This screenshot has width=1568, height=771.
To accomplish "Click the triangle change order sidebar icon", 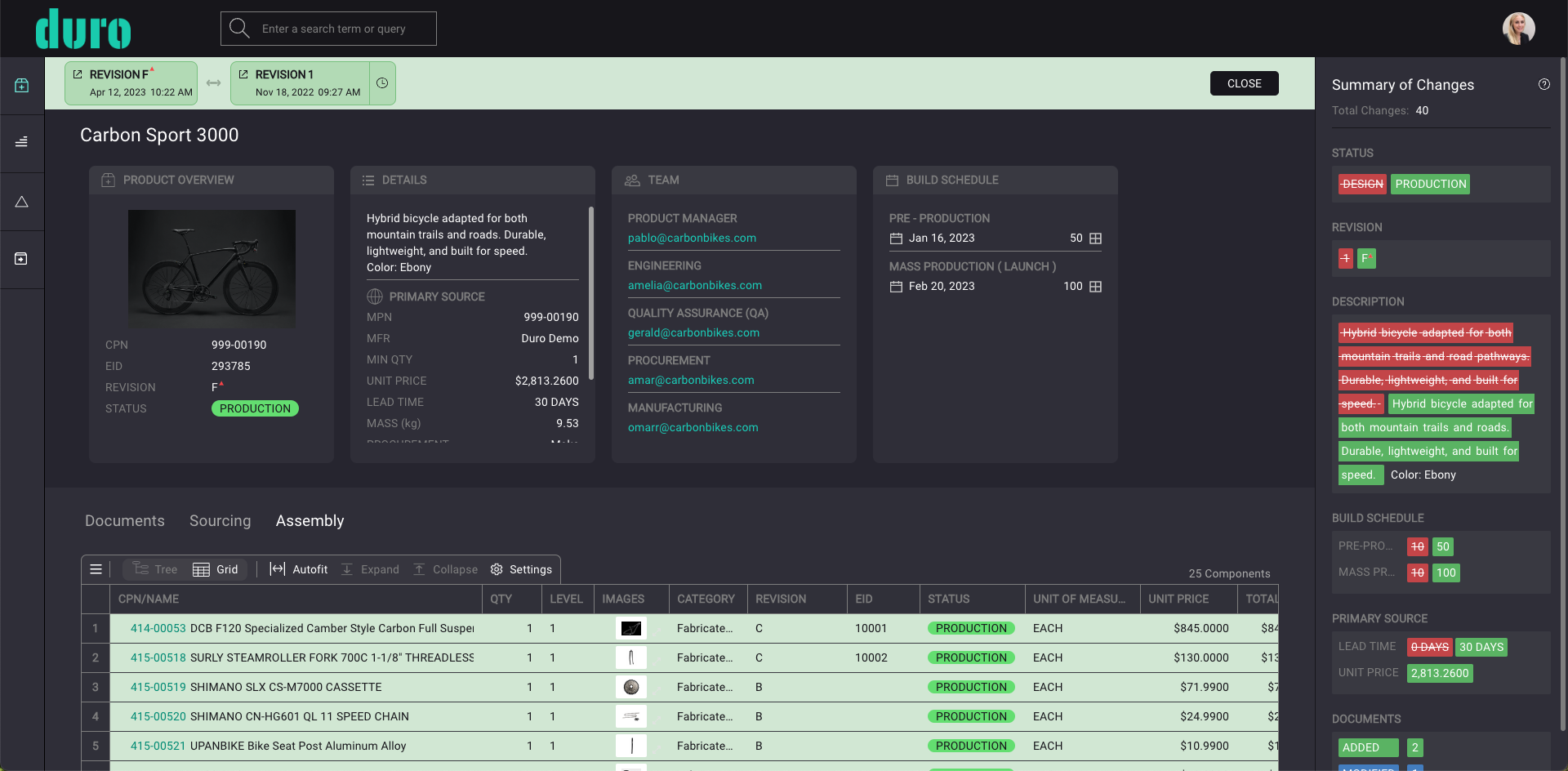I will [22, 202].
